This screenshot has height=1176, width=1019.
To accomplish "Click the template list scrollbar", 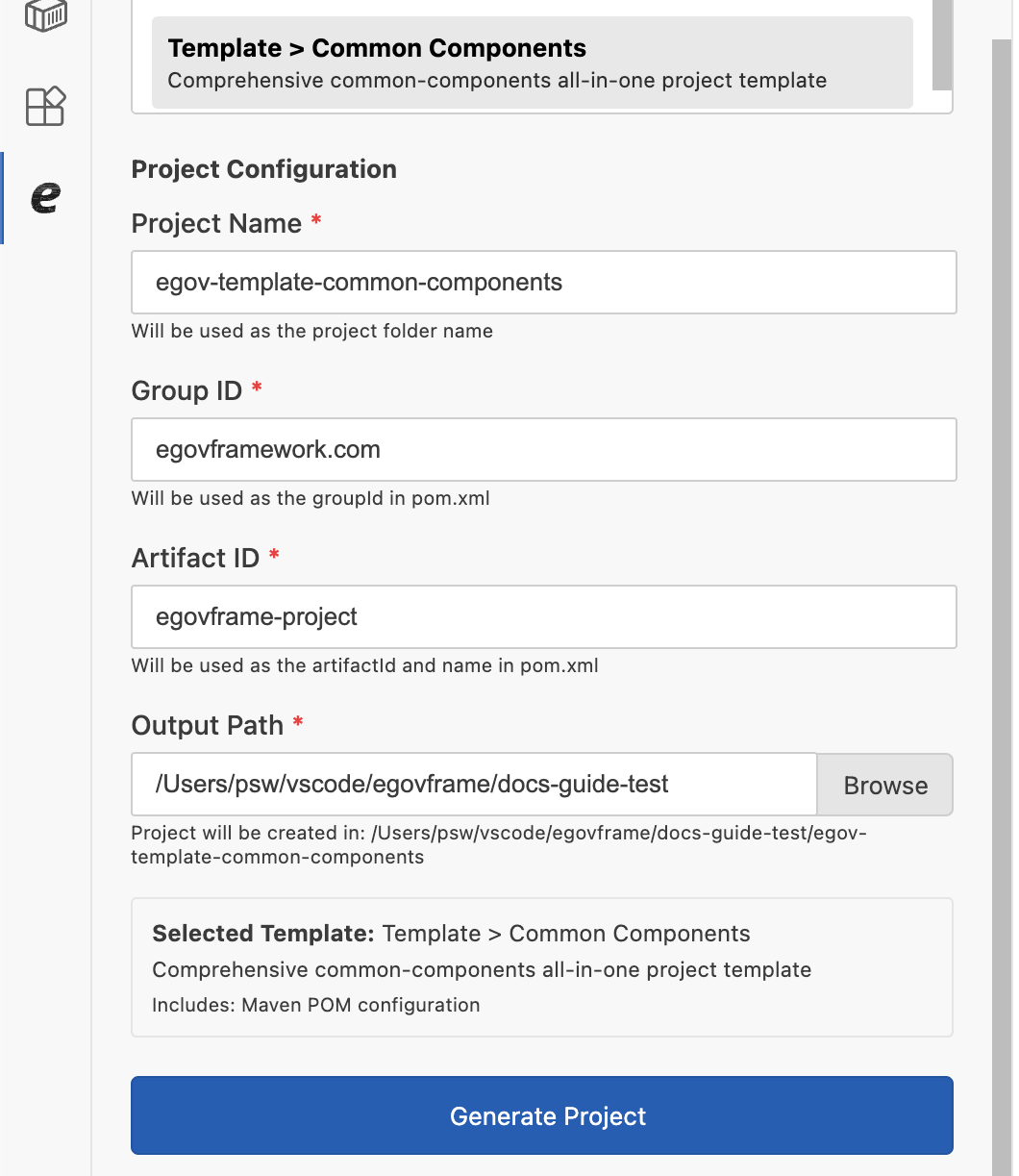I will pyautogui.click(x=942, y=43).
